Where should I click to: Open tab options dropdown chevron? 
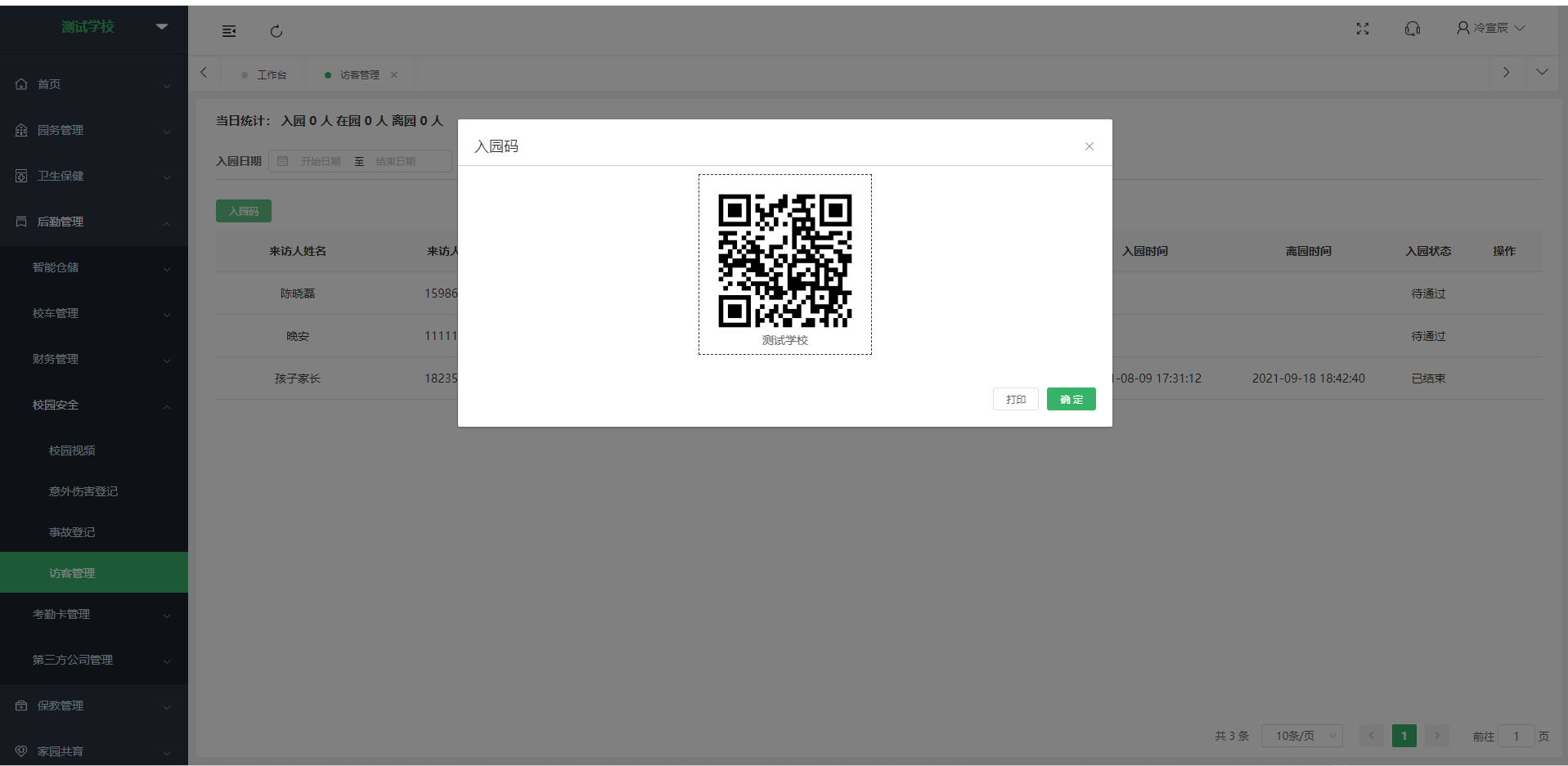[x=1542, y=72]
